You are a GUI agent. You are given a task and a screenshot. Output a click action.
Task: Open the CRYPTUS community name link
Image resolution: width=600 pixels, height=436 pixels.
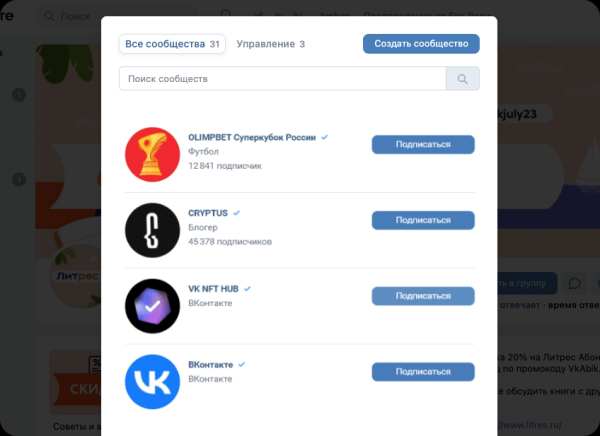click(x=208, y=213)
